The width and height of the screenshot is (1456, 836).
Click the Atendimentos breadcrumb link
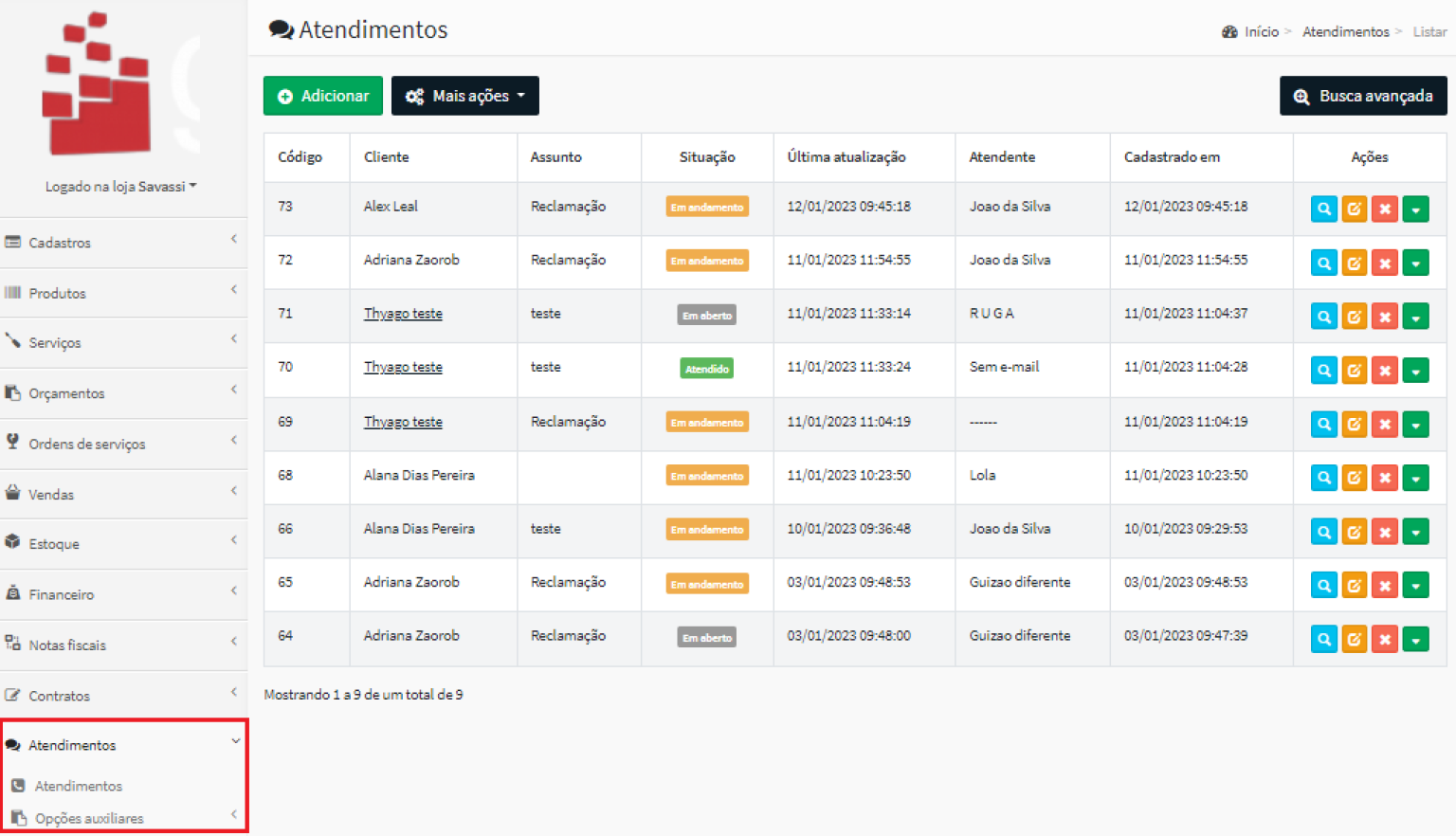click(1345, 32)
